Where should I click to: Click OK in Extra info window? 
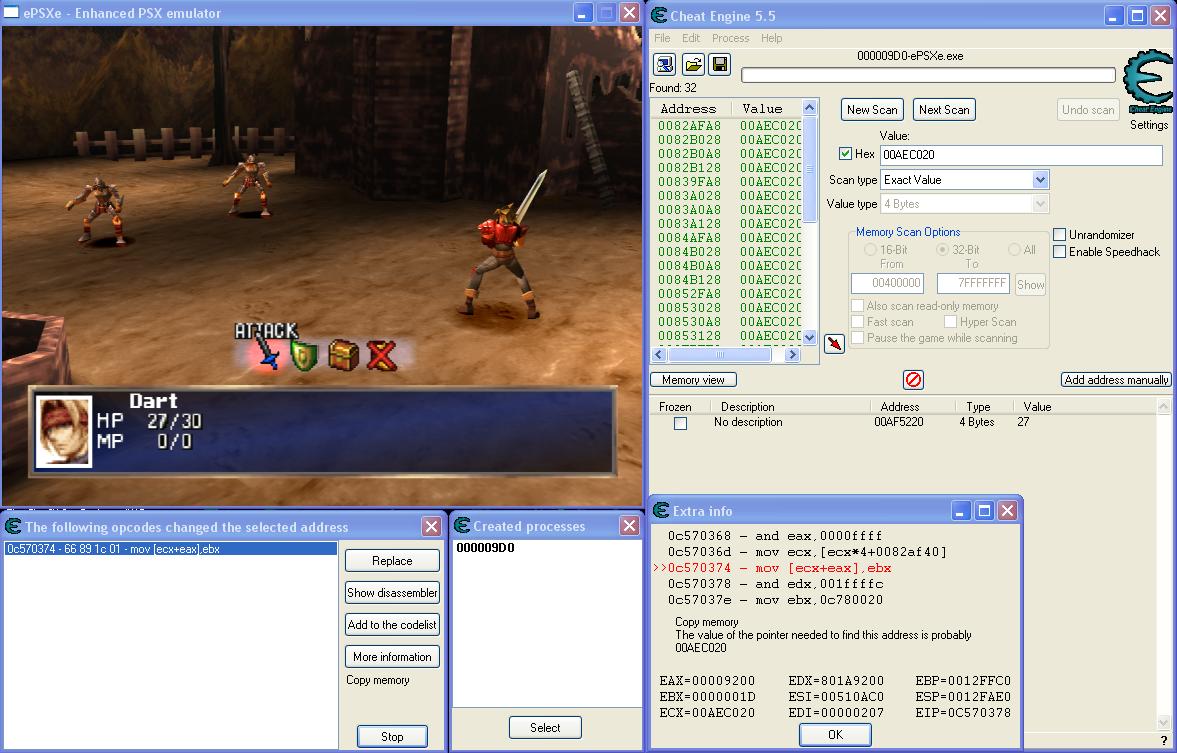[835, 734]
